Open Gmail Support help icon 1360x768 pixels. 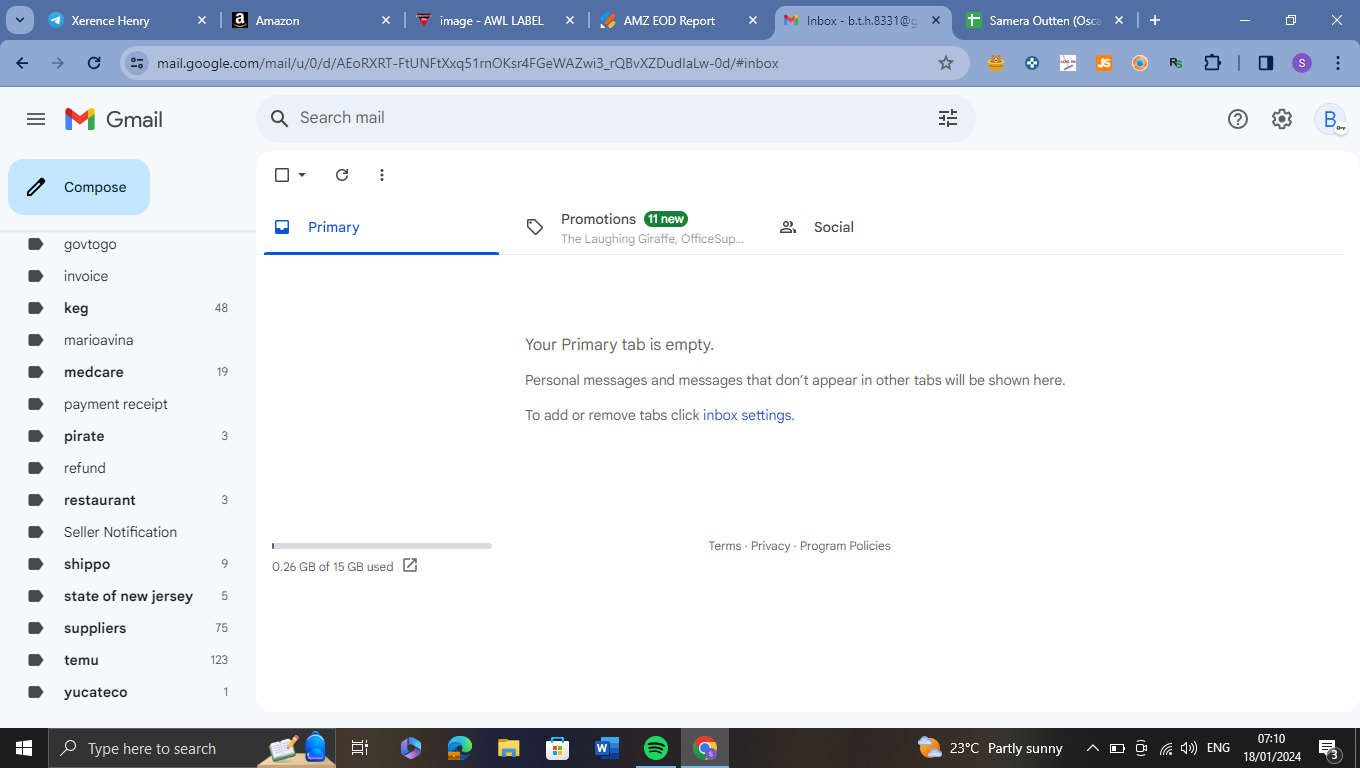1238,119
